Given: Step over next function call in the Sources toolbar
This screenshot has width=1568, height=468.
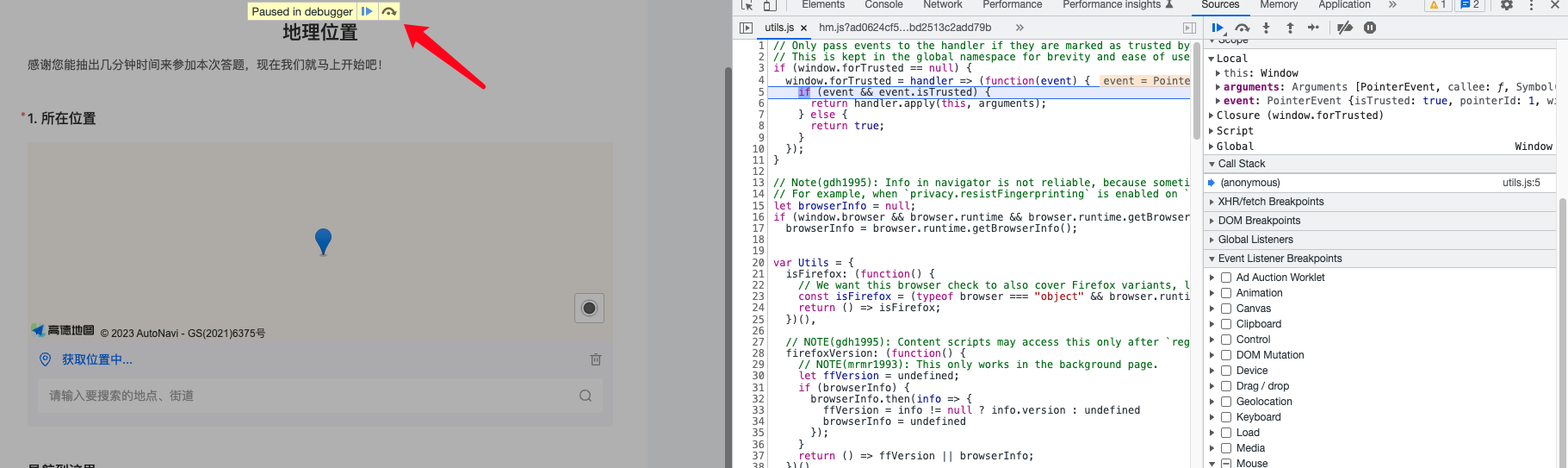Looking at the screenshot, I should click(x=1242, y=28).
